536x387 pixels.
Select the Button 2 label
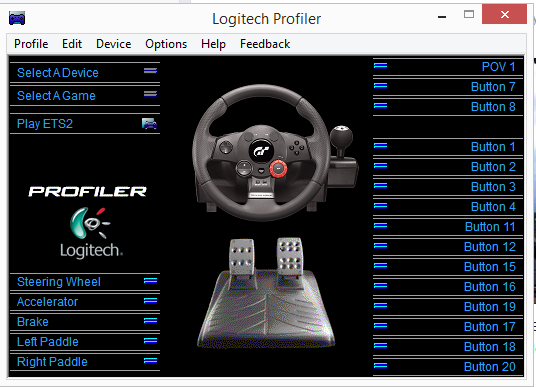pos(493,166)
